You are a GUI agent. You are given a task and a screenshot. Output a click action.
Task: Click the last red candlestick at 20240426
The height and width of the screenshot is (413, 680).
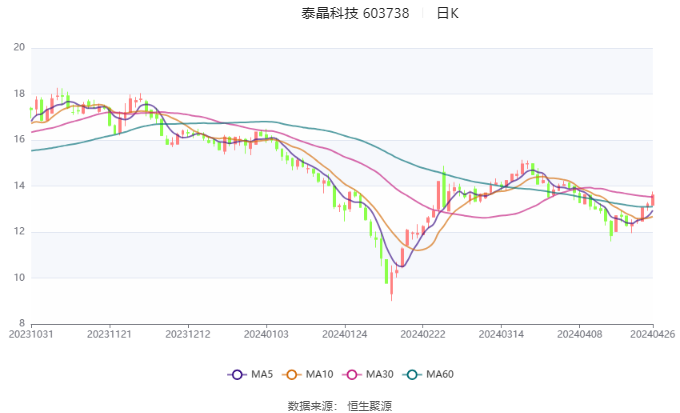(x=653, y=200)
